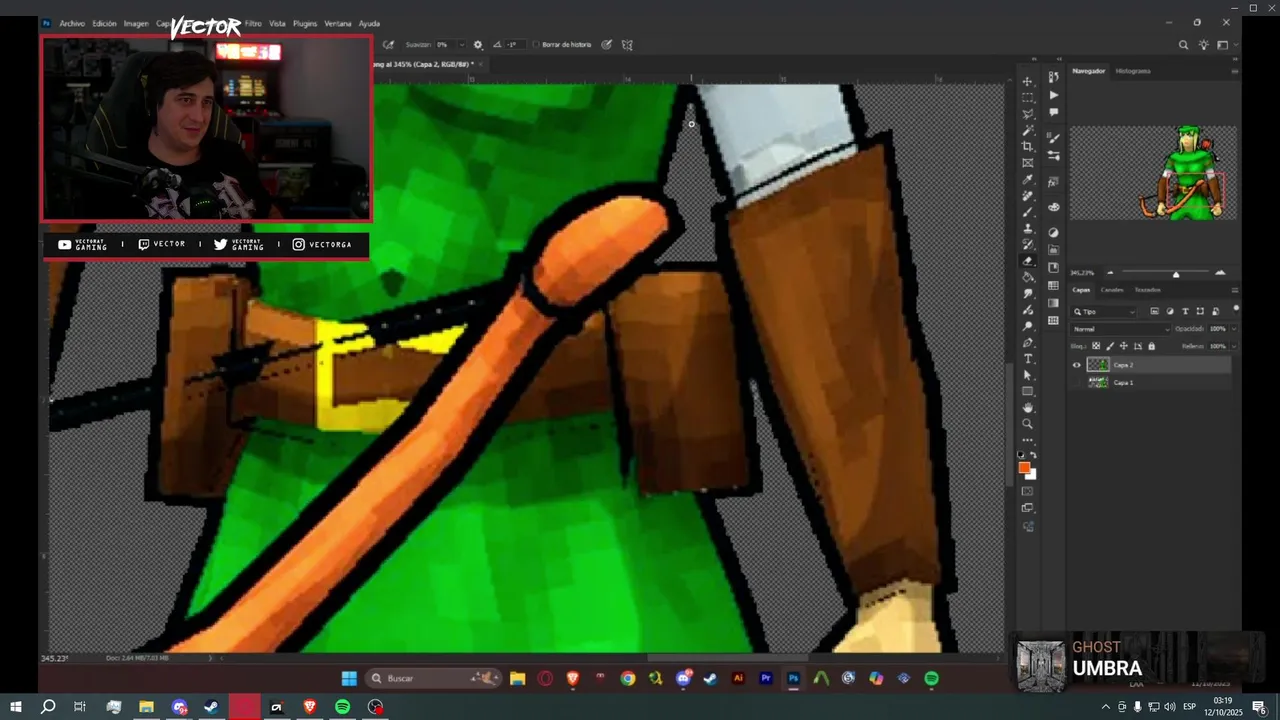This screenshot has height=720, width=1280.
Task: Switch to the Trazados tab
Action: 1147,290
